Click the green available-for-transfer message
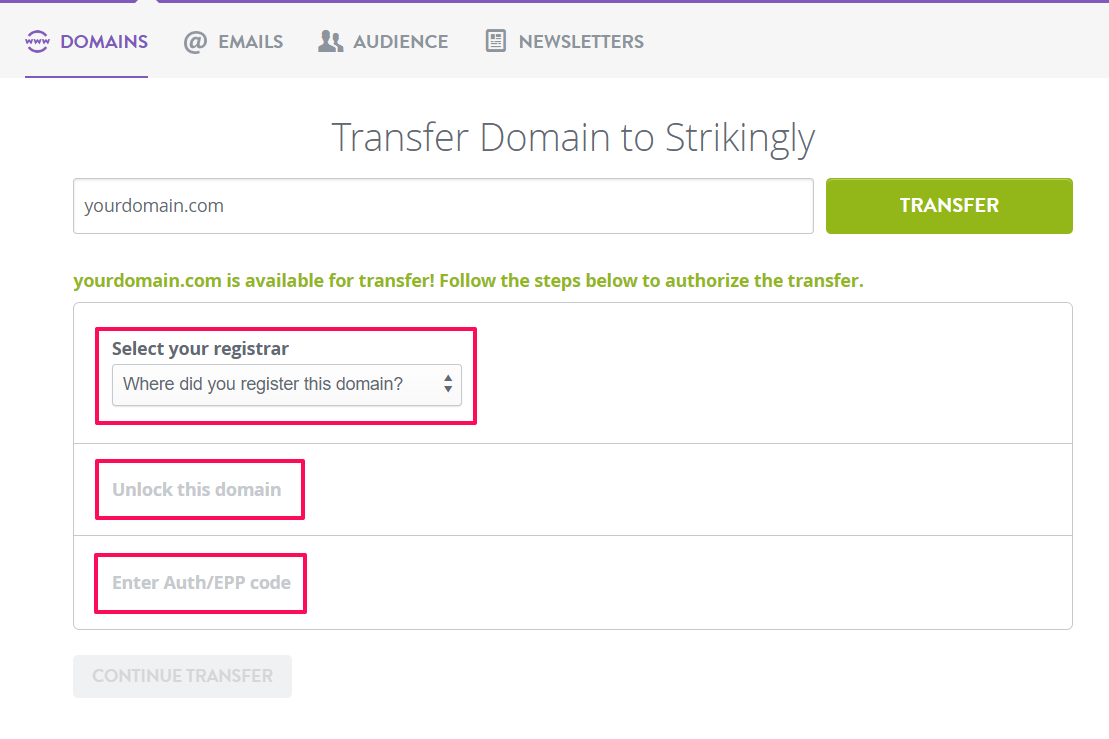 468,281
